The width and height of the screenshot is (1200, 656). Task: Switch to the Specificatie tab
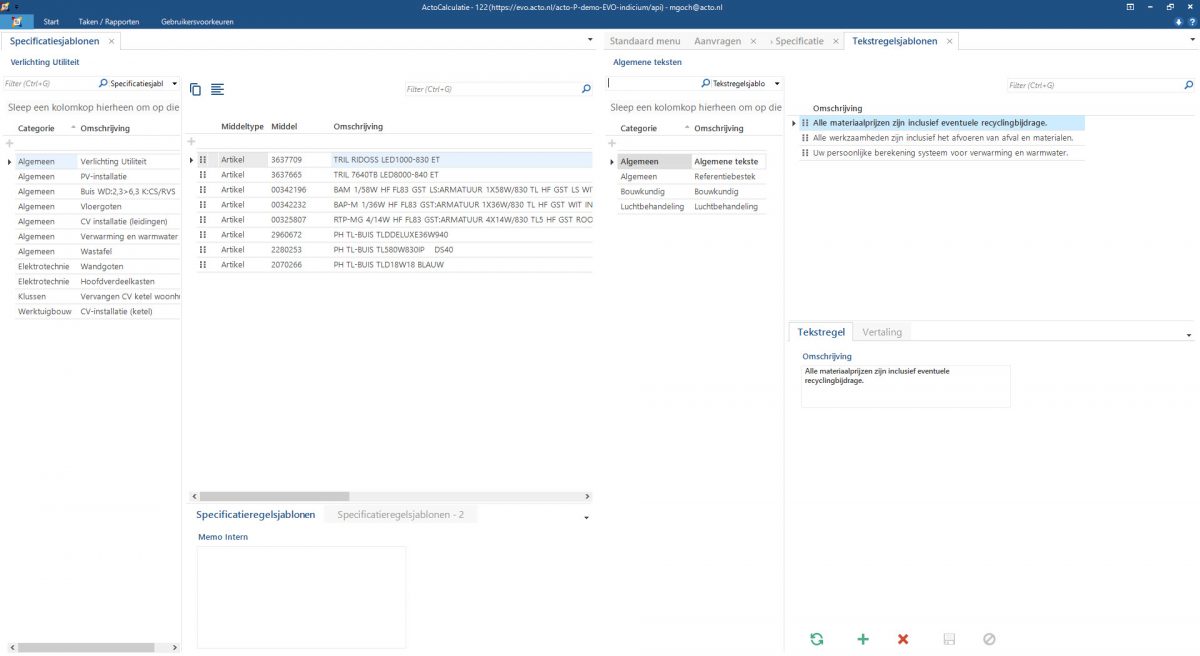799,41
